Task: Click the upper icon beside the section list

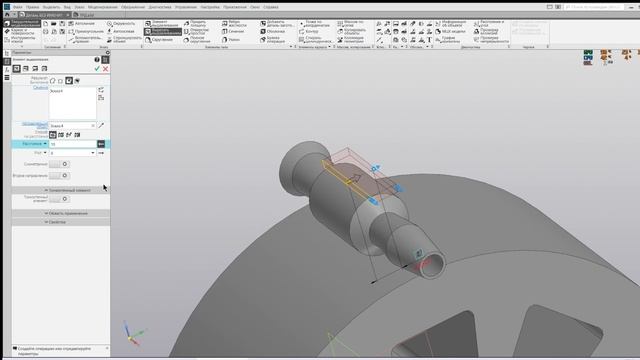Action: (x=101, y=90)
